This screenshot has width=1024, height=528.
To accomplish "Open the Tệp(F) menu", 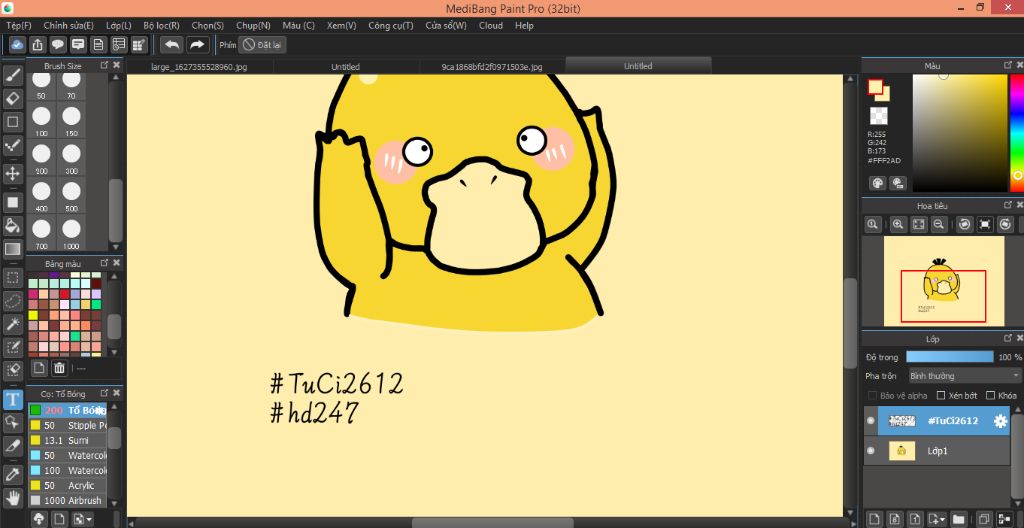I will [x=19, y=25].
